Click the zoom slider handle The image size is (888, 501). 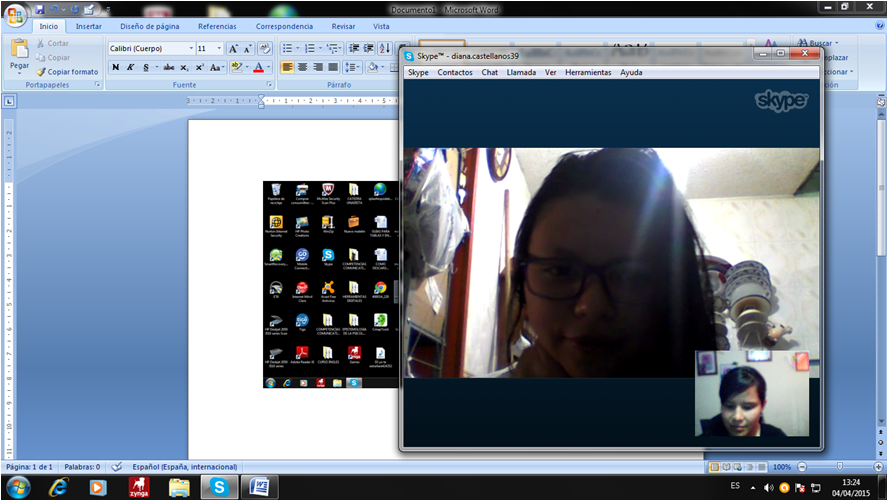tap(839, 466)
